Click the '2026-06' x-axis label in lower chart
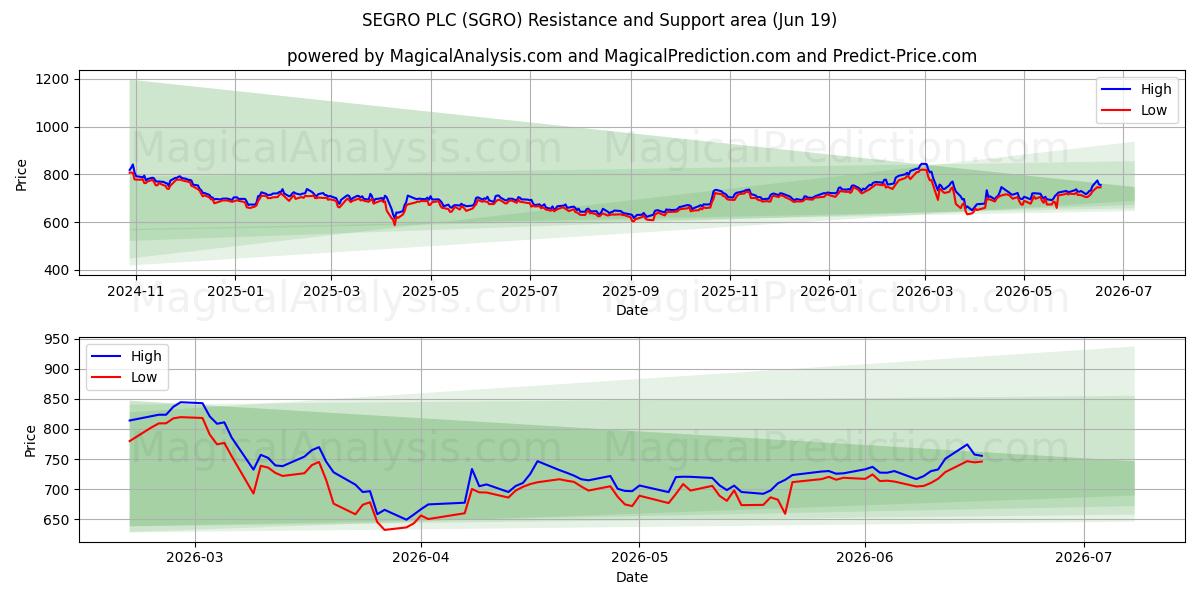Screen dimensions: 1200x600 pyautogui.click(x=865, y=558)
